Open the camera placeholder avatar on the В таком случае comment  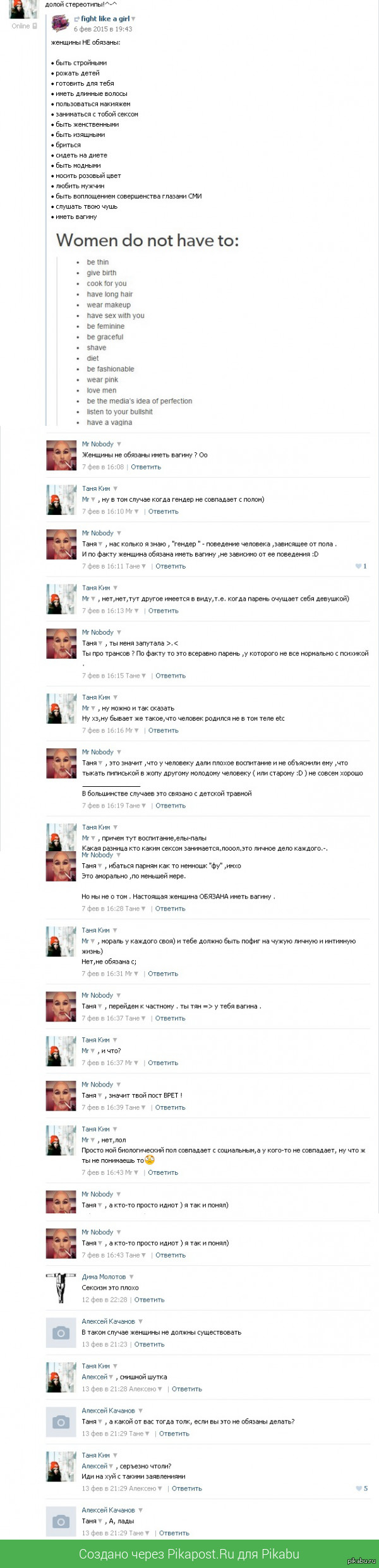[61, 1333]
